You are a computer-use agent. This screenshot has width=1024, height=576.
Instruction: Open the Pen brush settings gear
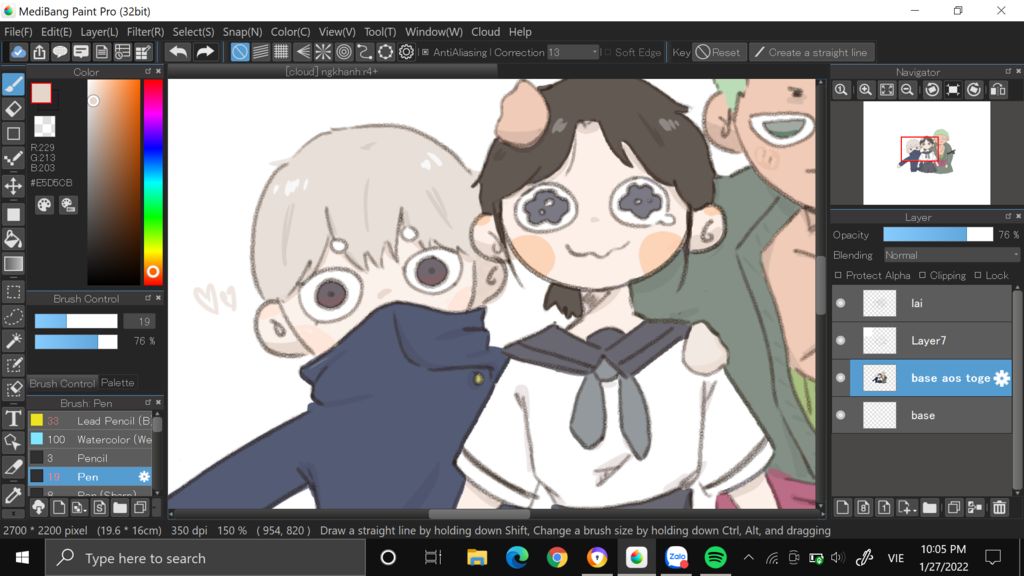(144, 477)
